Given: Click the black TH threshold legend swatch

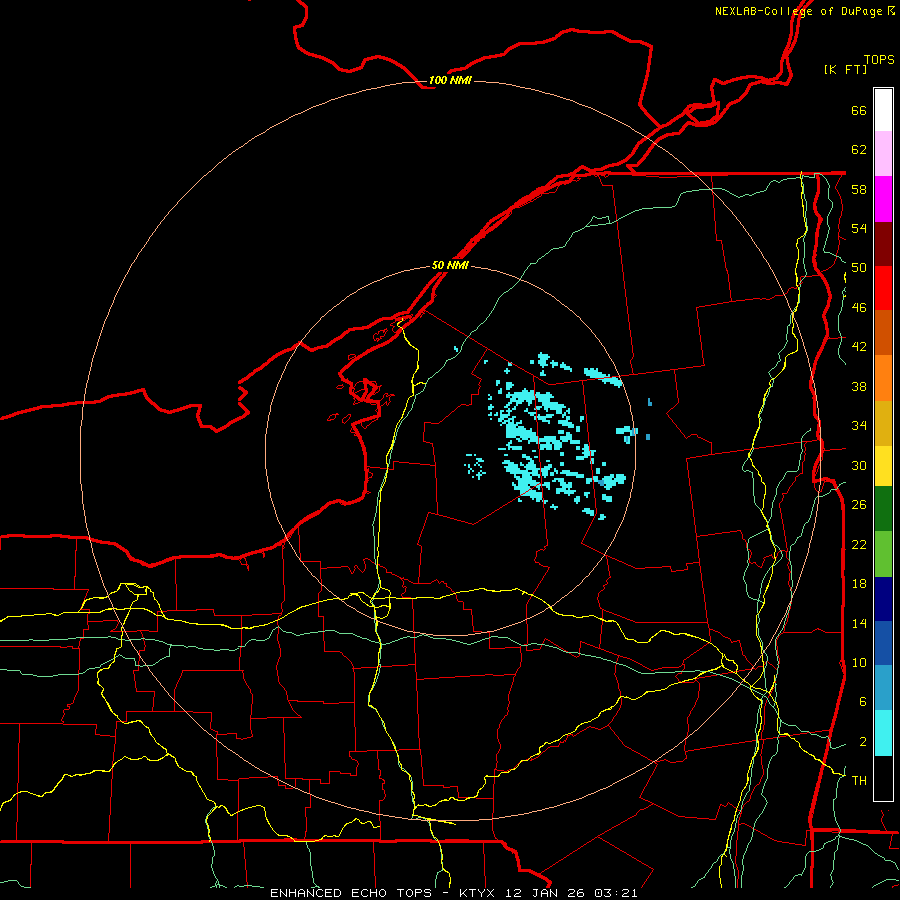Looking at the screenshot, I should click(x=883, y=778).
